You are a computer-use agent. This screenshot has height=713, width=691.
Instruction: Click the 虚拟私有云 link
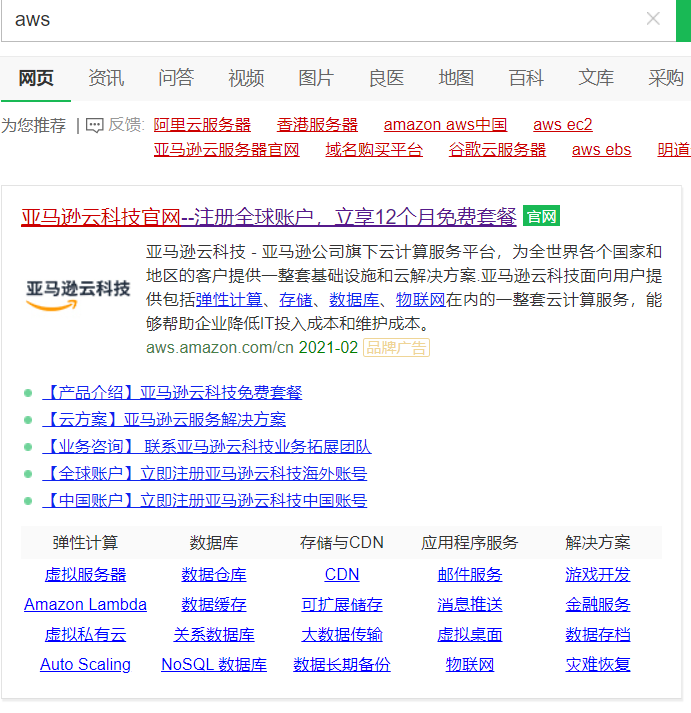85,635
